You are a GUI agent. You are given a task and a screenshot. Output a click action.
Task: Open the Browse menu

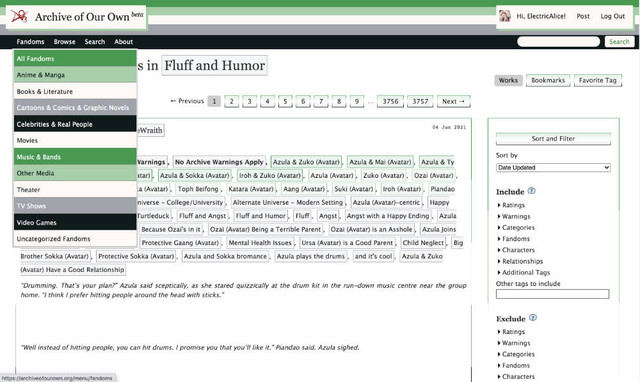[x=64, y=42]
